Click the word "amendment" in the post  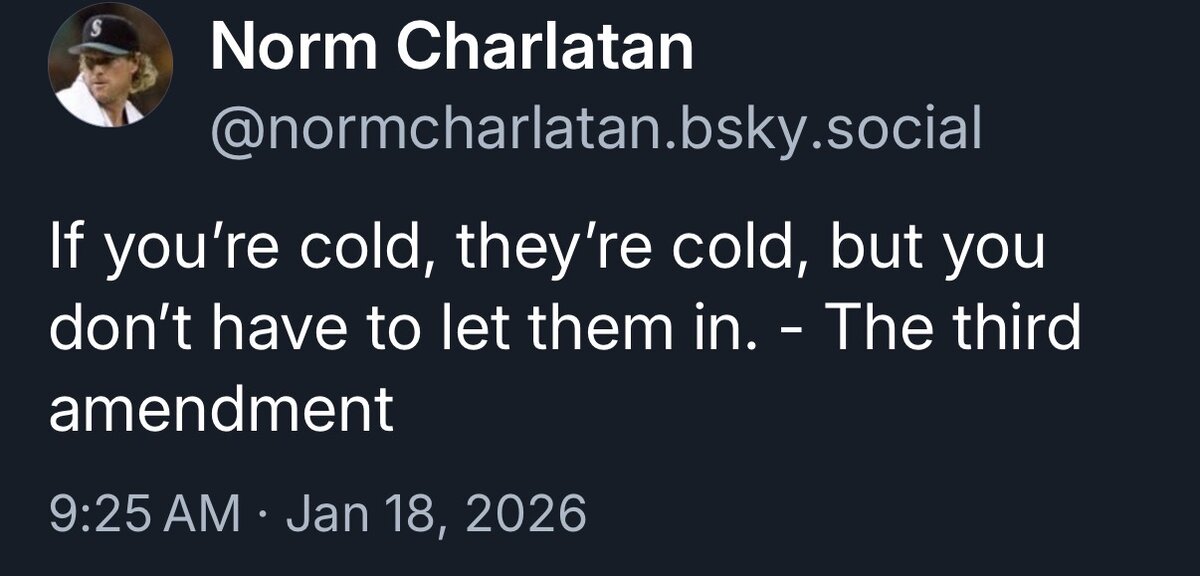click(221, 410)
